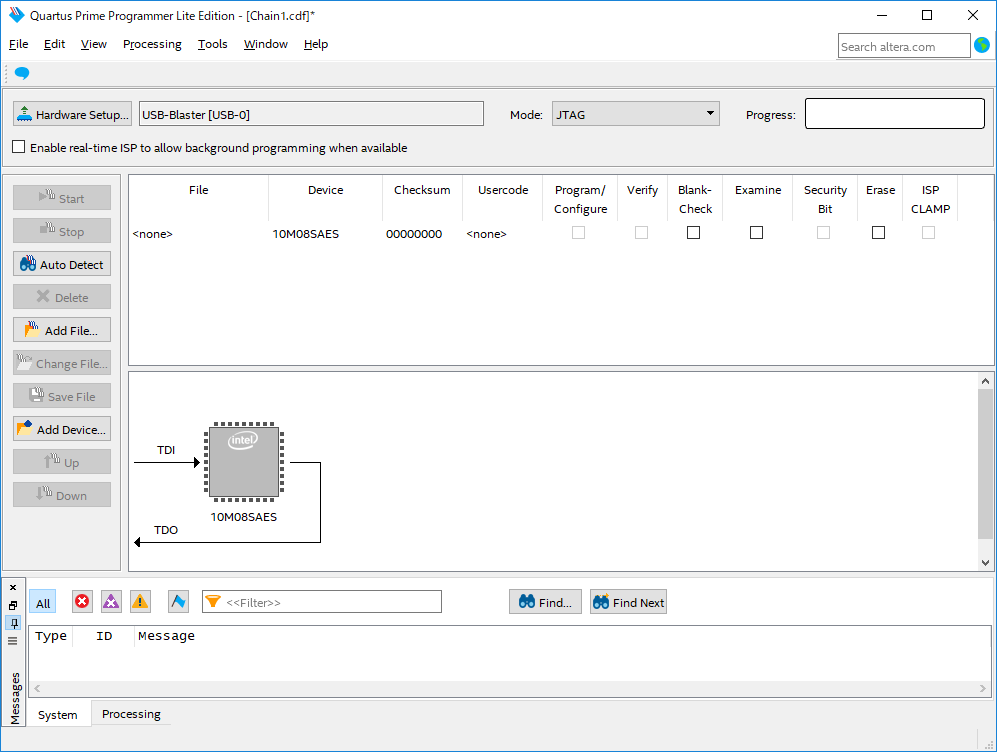Click the Intel chip device in chain diagram
Viewport: 997px width, 752px height.
(244, 461)
